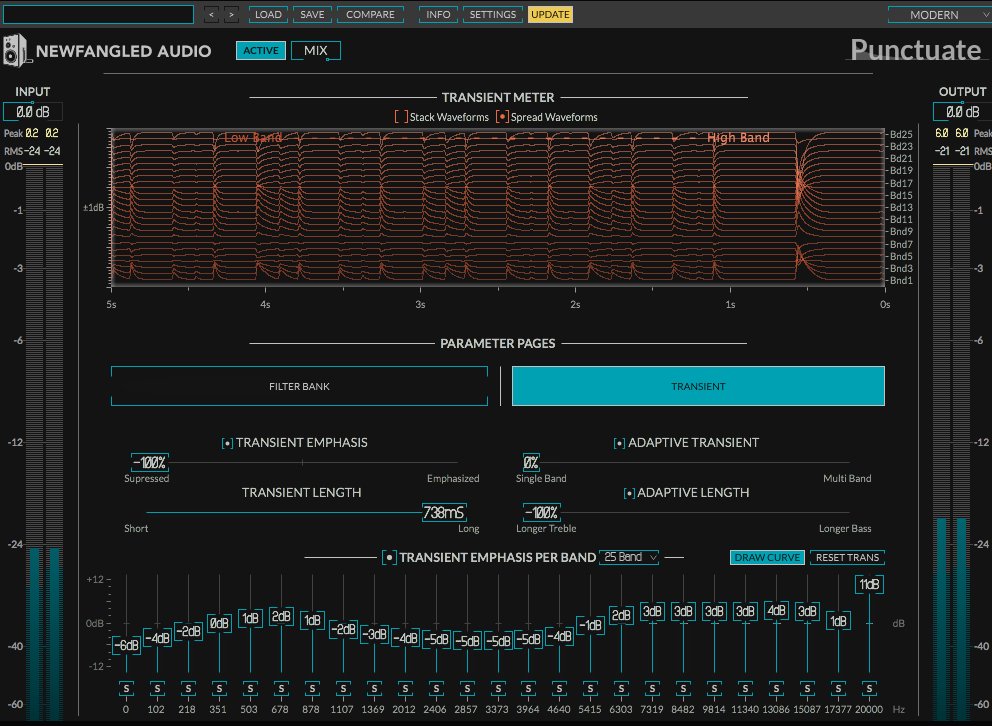The width and height of the screenshot is (992, 726).
Task: Click the INPUT gain 0.0 dB field
Action: click(x=33, y=112)
